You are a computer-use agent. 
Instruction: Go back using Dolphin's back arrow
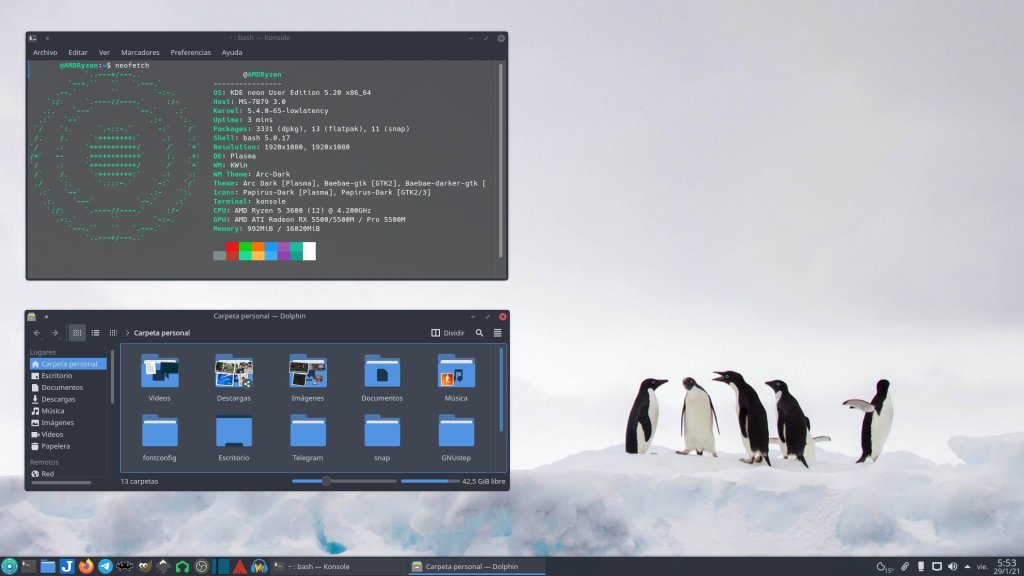(37, 333)
